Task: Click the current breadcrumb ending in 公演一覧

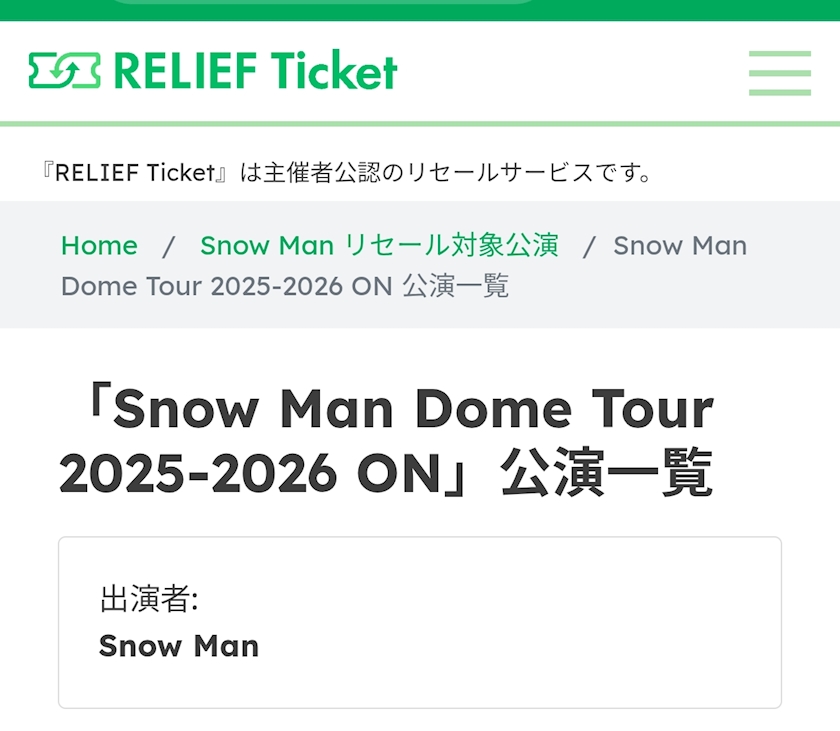Action: tap(285, 286)
